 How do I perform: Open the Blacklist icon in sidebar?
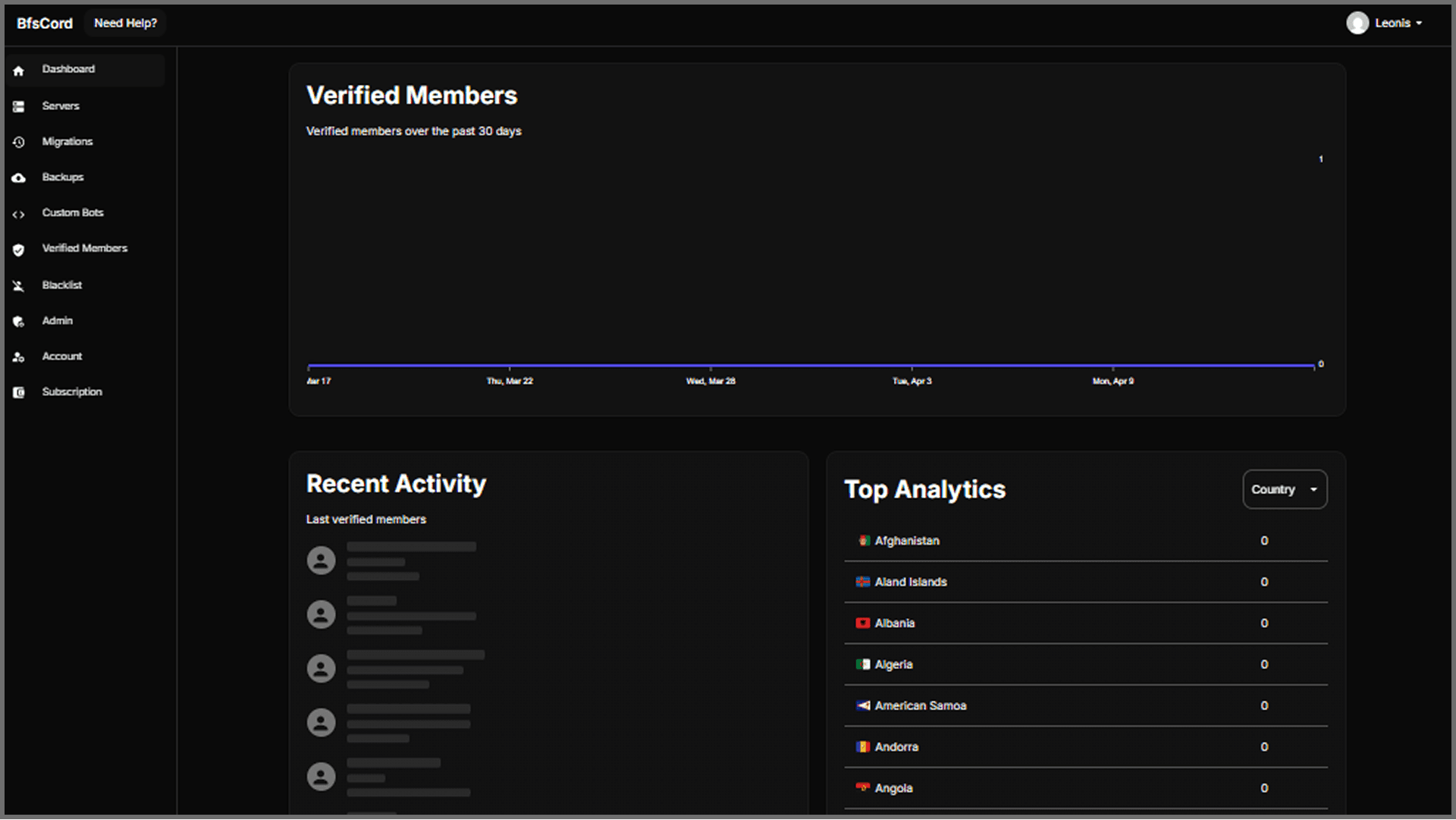click(19, 286)
